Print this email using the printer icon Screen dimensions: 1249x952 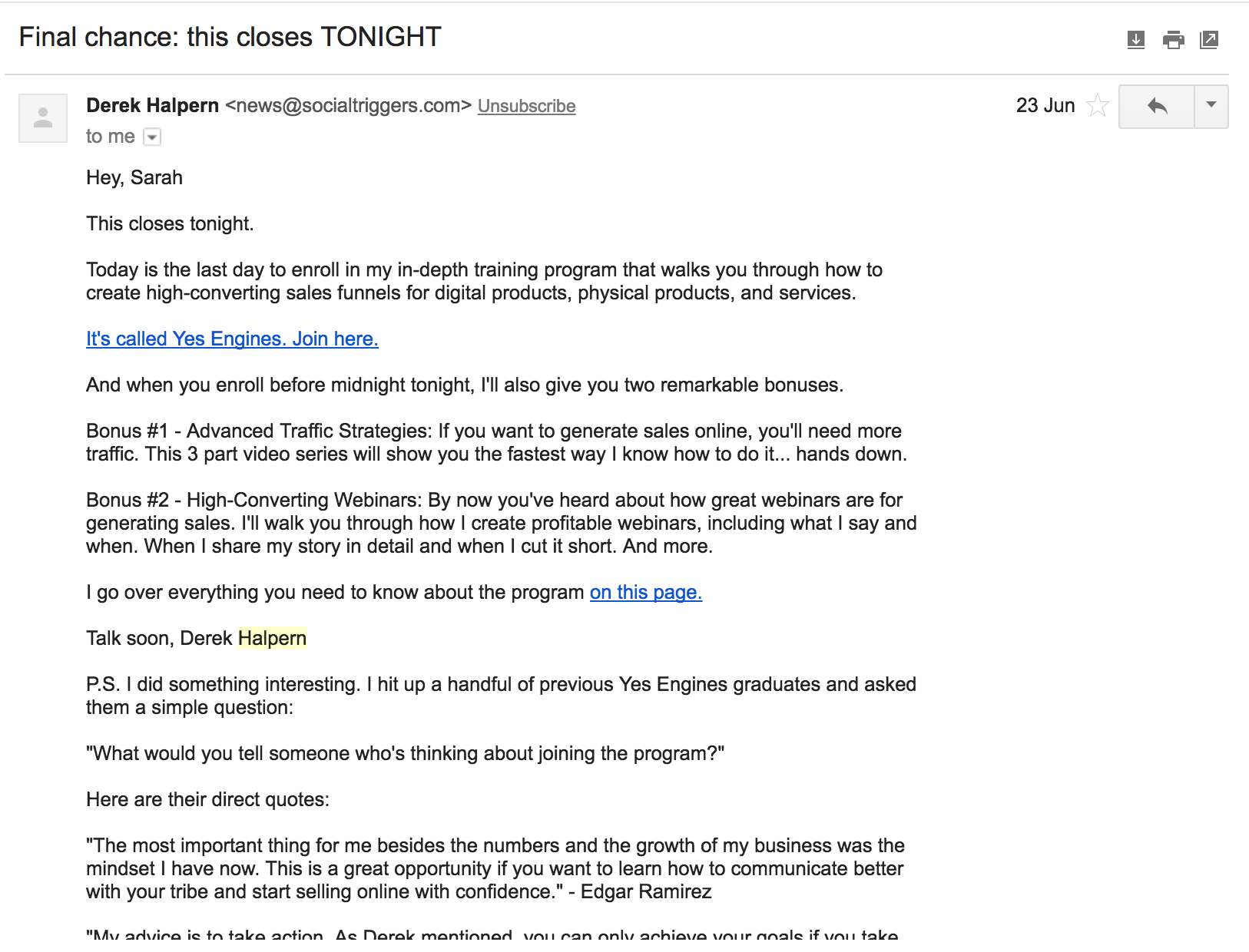pos(1173,39)
